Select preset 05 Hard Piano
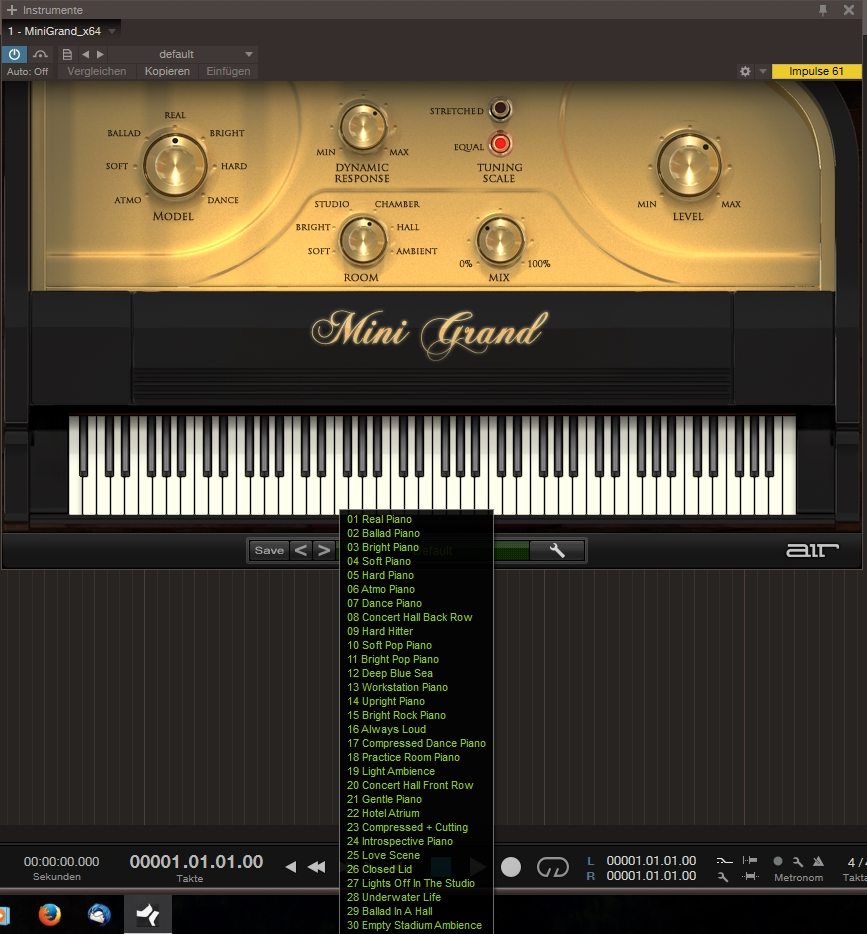867x934 pixels. tap(381, 575)
